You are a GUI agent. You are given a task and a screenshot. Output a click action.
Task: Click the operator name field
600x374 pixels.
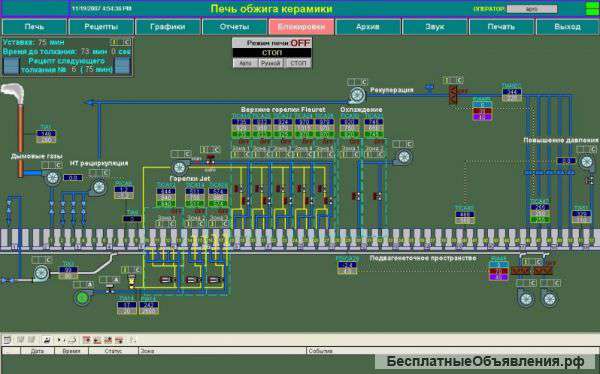click(532, 9)
